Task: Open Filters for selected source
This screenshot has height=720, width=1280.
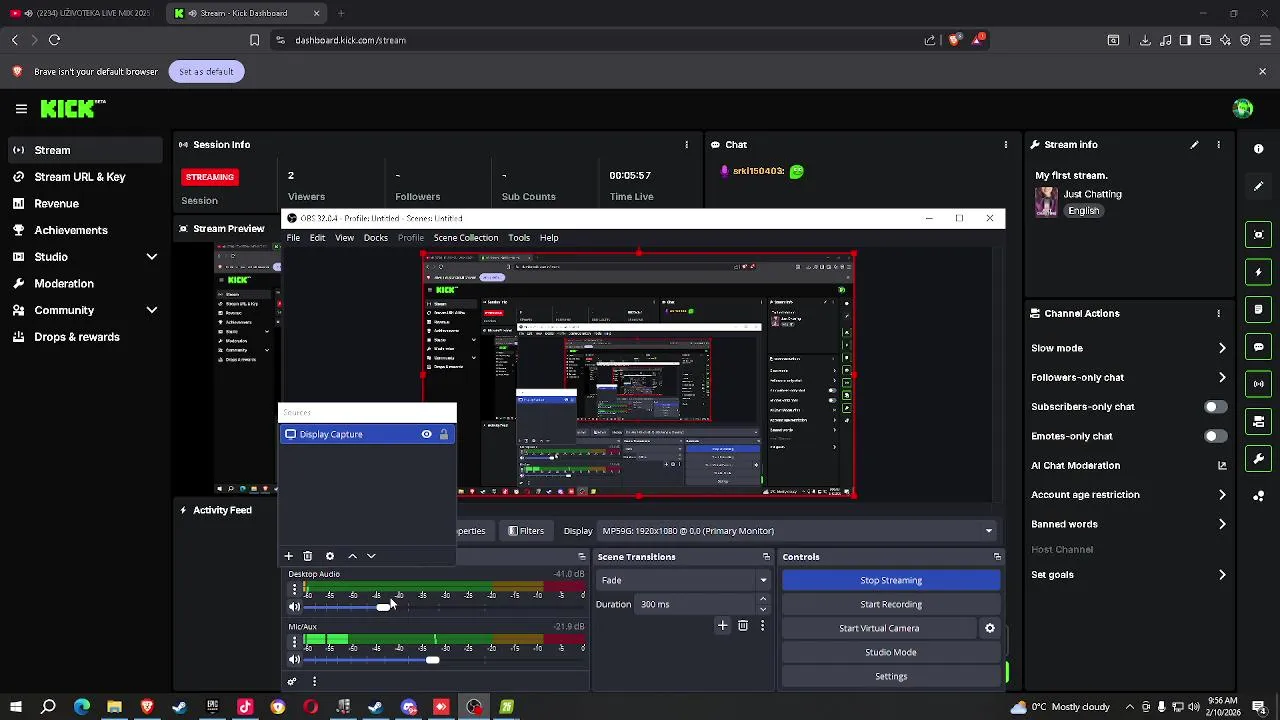Action: coord(526,531)
